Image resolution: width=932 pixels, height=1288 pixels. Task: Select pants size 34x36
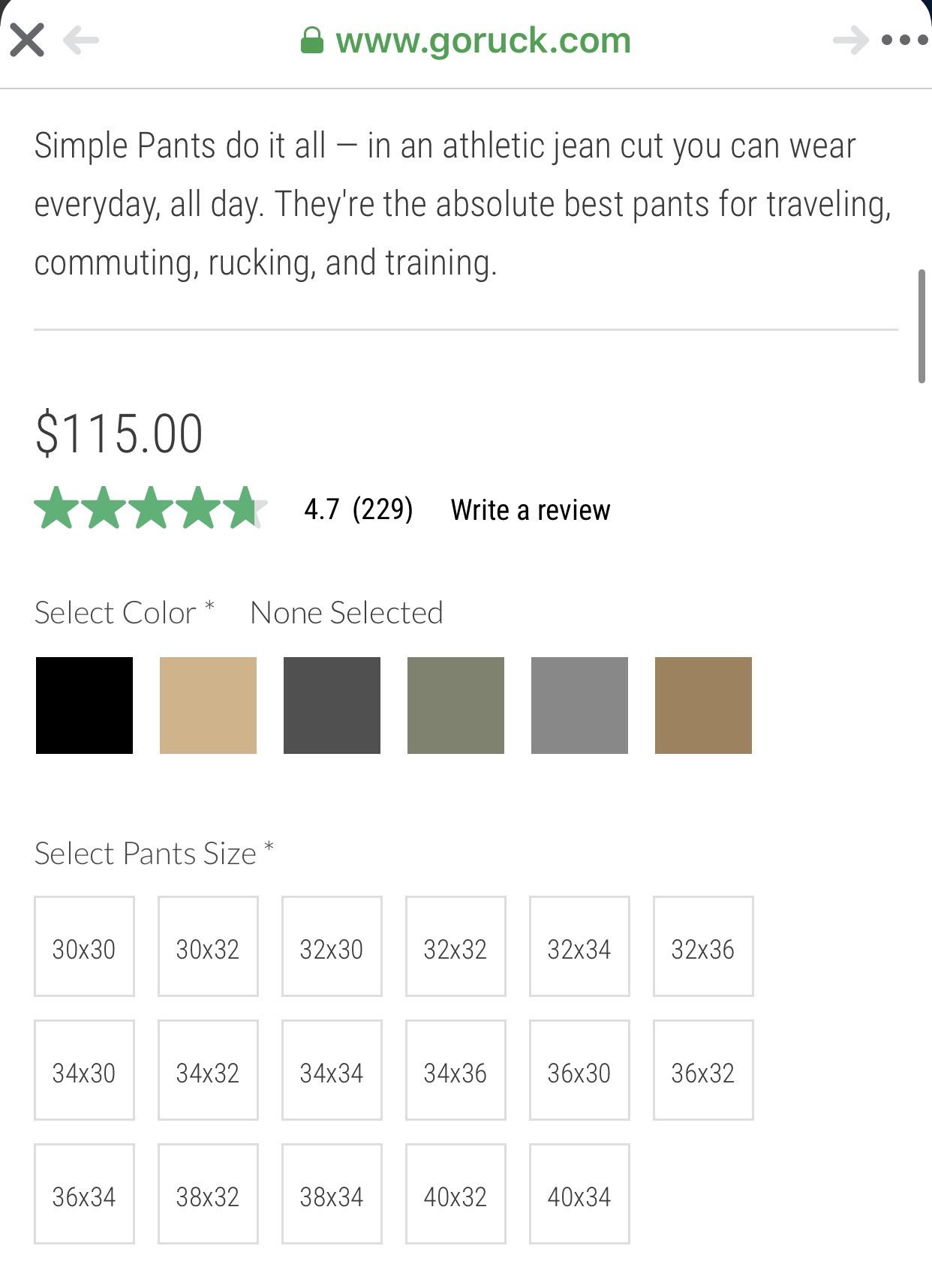455,1070
